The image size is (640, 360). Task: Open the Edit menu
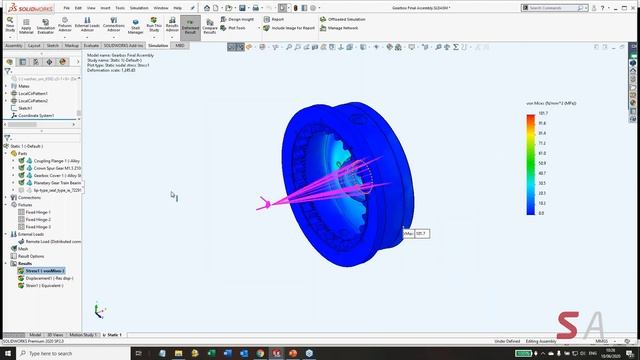[x=78, y=8]
